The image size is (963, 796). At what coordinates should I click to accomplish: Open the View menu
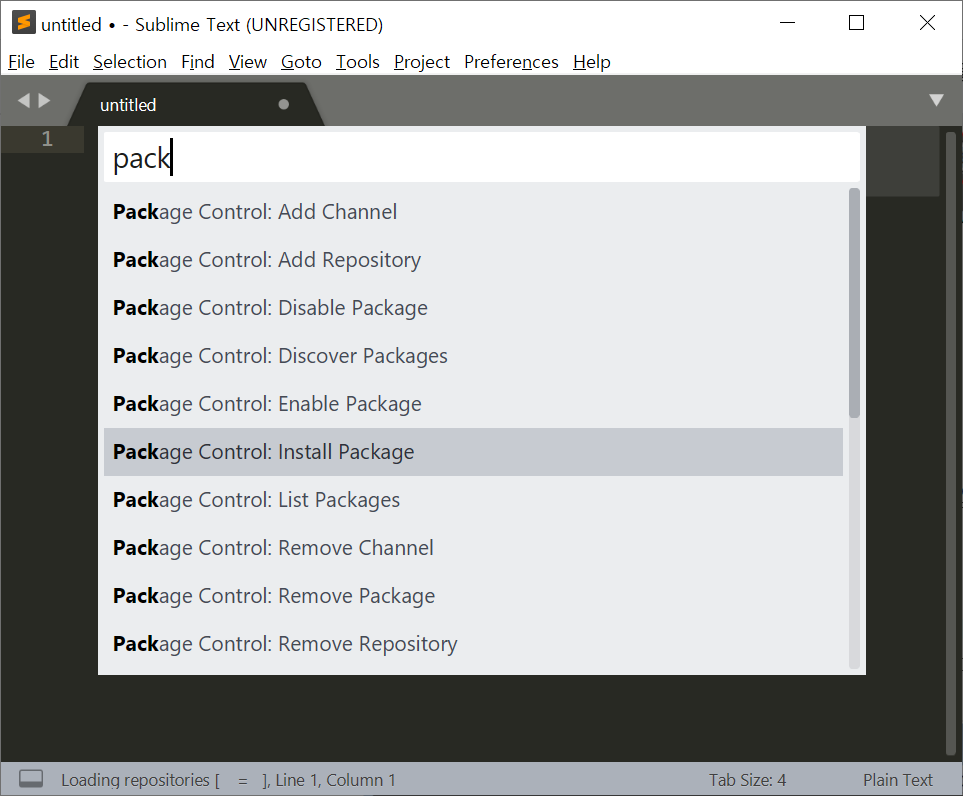tap(248, 62)
